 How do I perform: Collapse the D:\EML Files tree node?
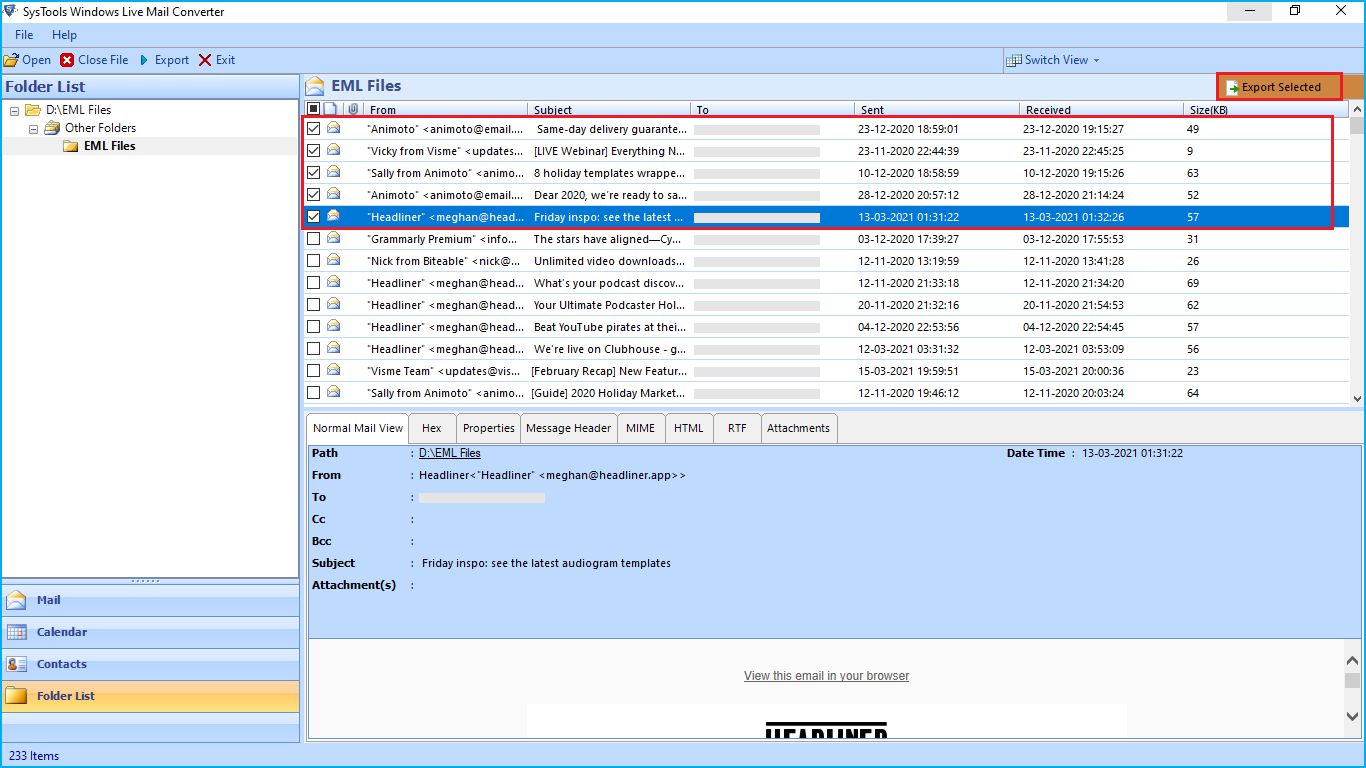(15, 110)
